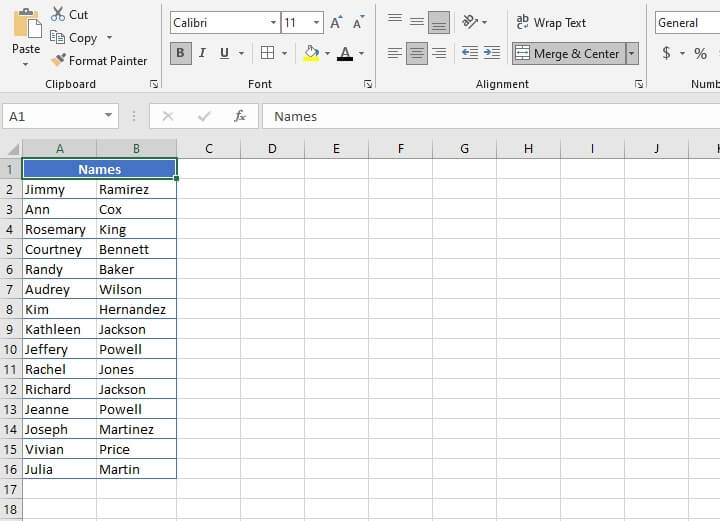
Task: Open Fill Color dropdown arrow
Action: point(327,53)
